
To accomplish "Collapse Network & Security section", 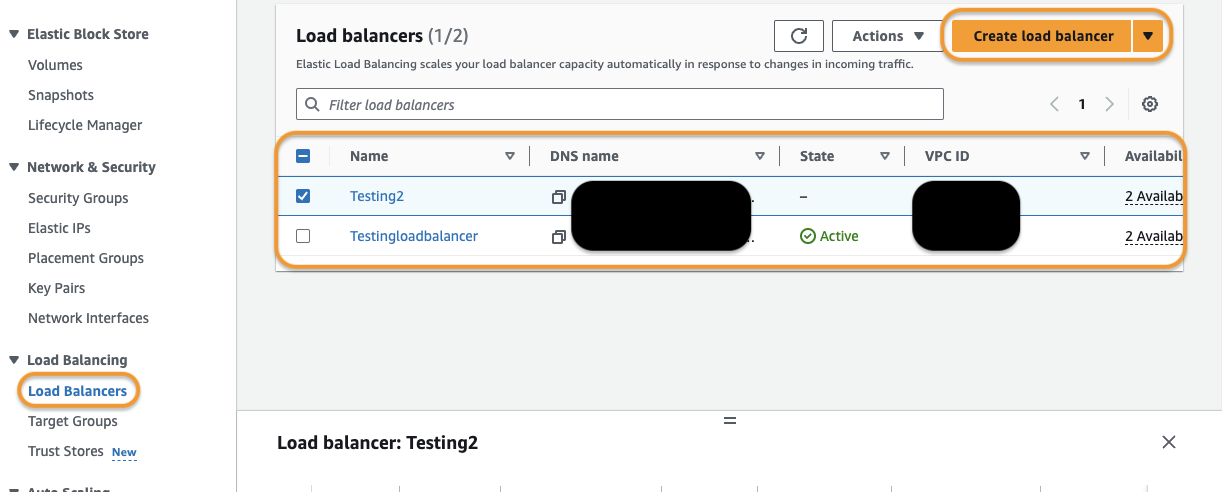I will (14, 167).
